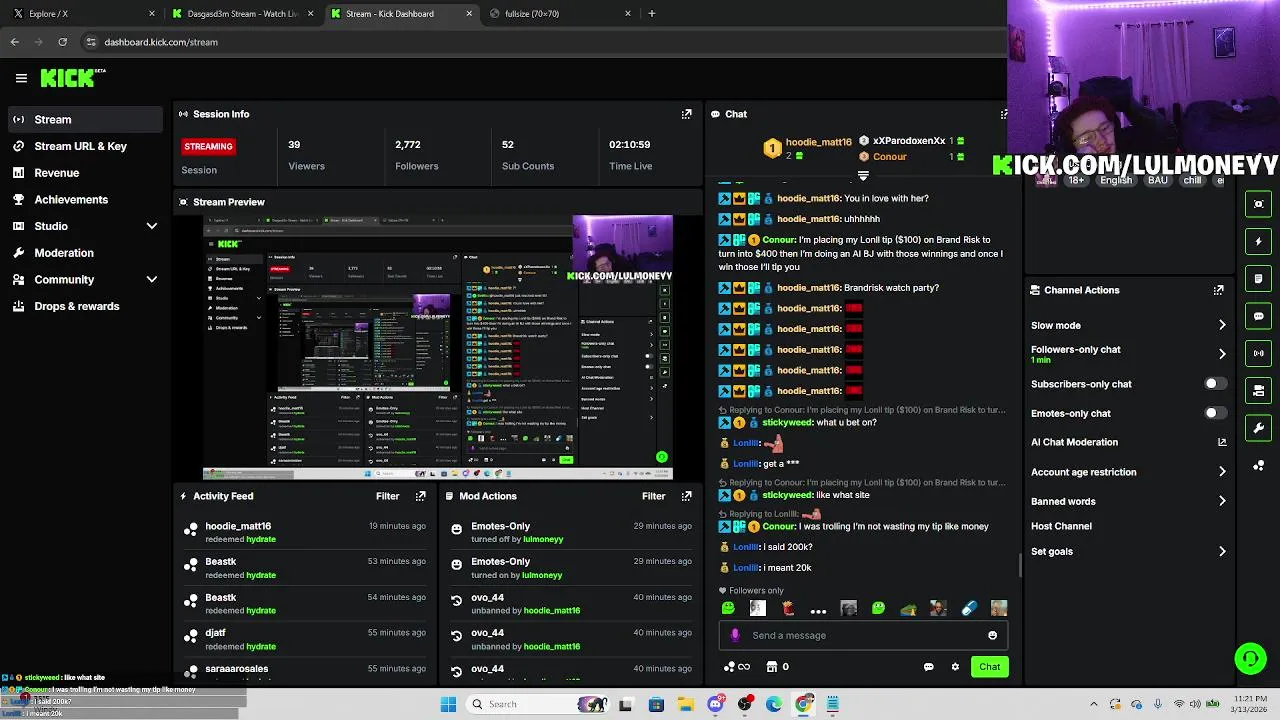
Task: Toggle Subscribers-only chat switch
Action: point(1215,384)
